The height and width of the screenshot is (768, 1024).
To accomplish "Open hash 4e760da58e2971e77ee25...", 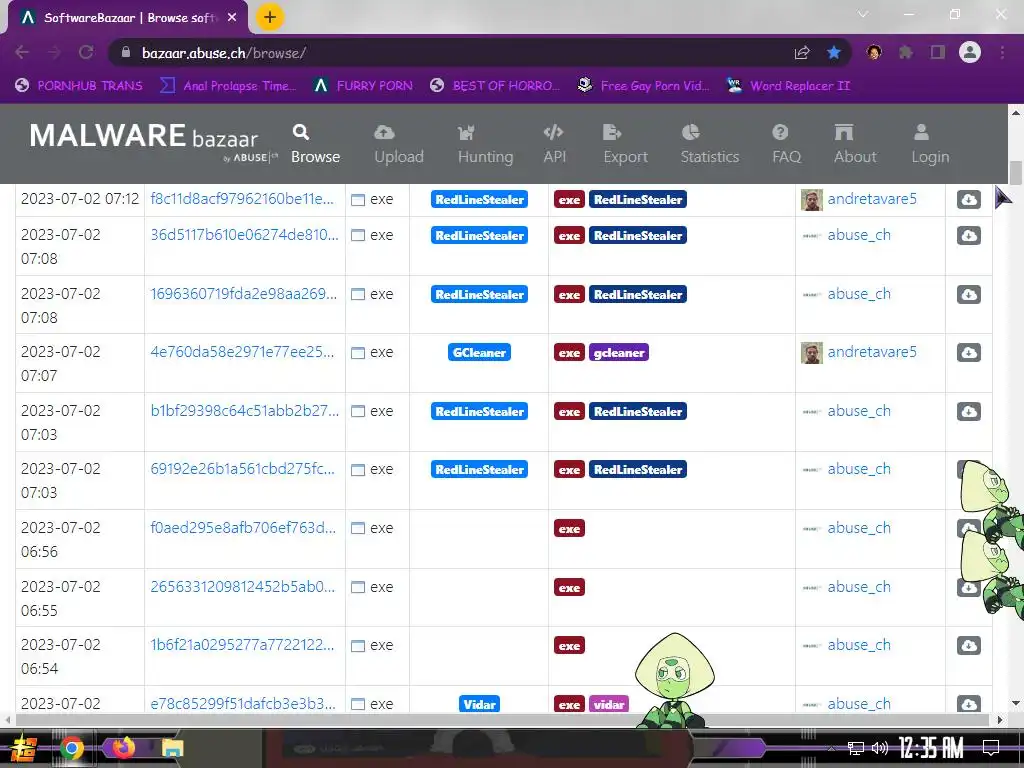I will point(242,352).
